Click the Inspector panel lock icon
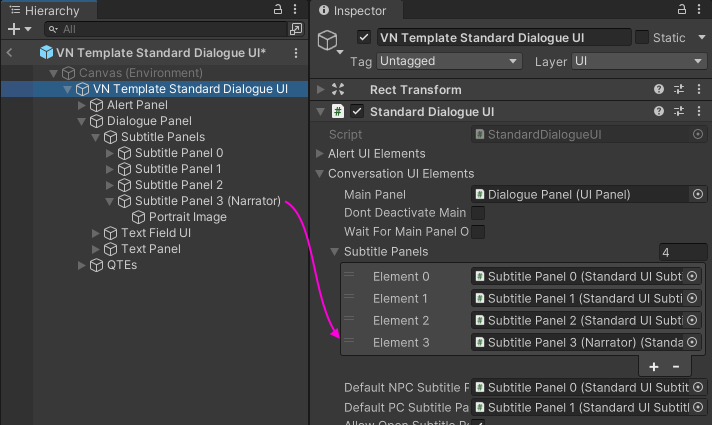This screenshot has height=425, width=712. 682,9
